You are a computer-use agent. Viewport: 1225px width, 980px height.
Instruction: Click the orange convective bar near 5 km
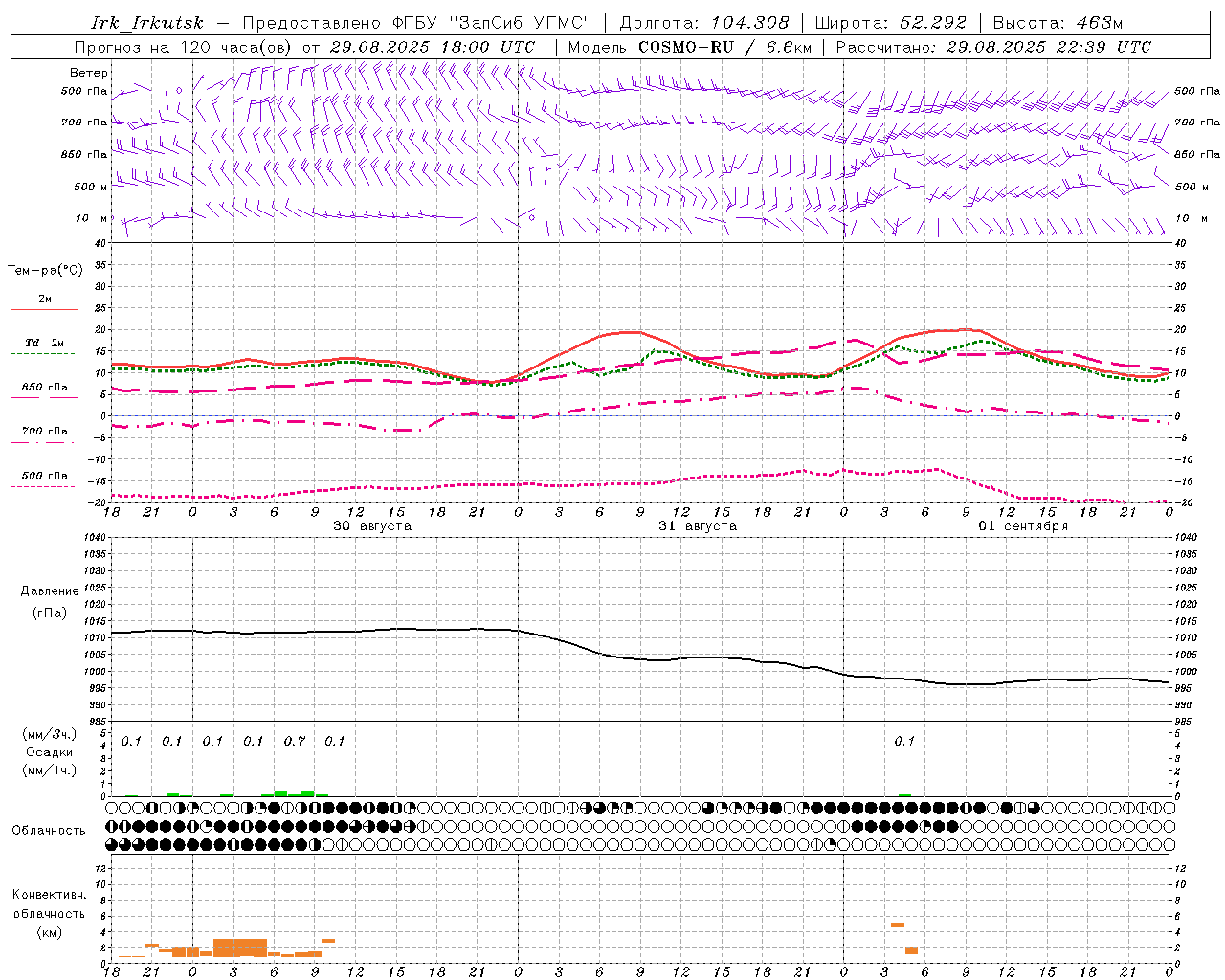[x=898, y=924]
